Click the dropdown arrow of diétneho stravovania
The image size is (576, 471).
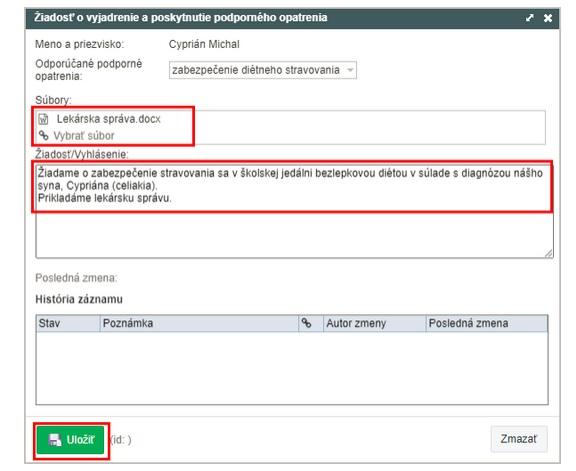[x=350, y=70]
